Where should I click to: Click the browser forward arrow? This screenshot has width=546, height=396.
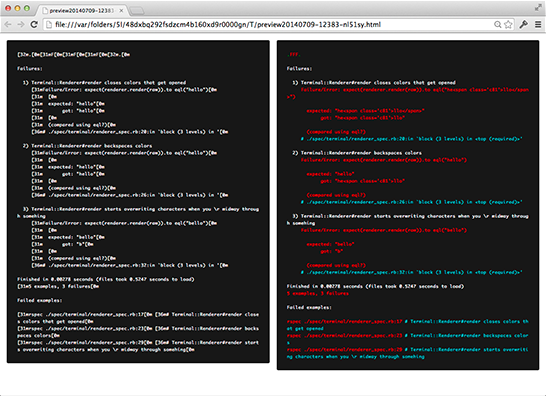click(21, 24)
